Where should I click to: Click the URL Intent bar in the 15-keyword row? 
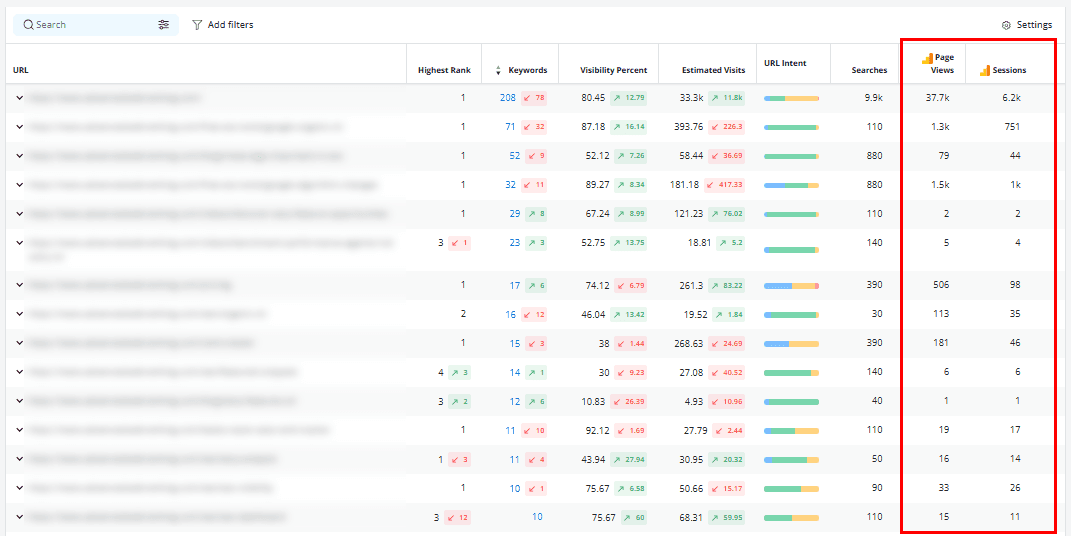[792, 344]
